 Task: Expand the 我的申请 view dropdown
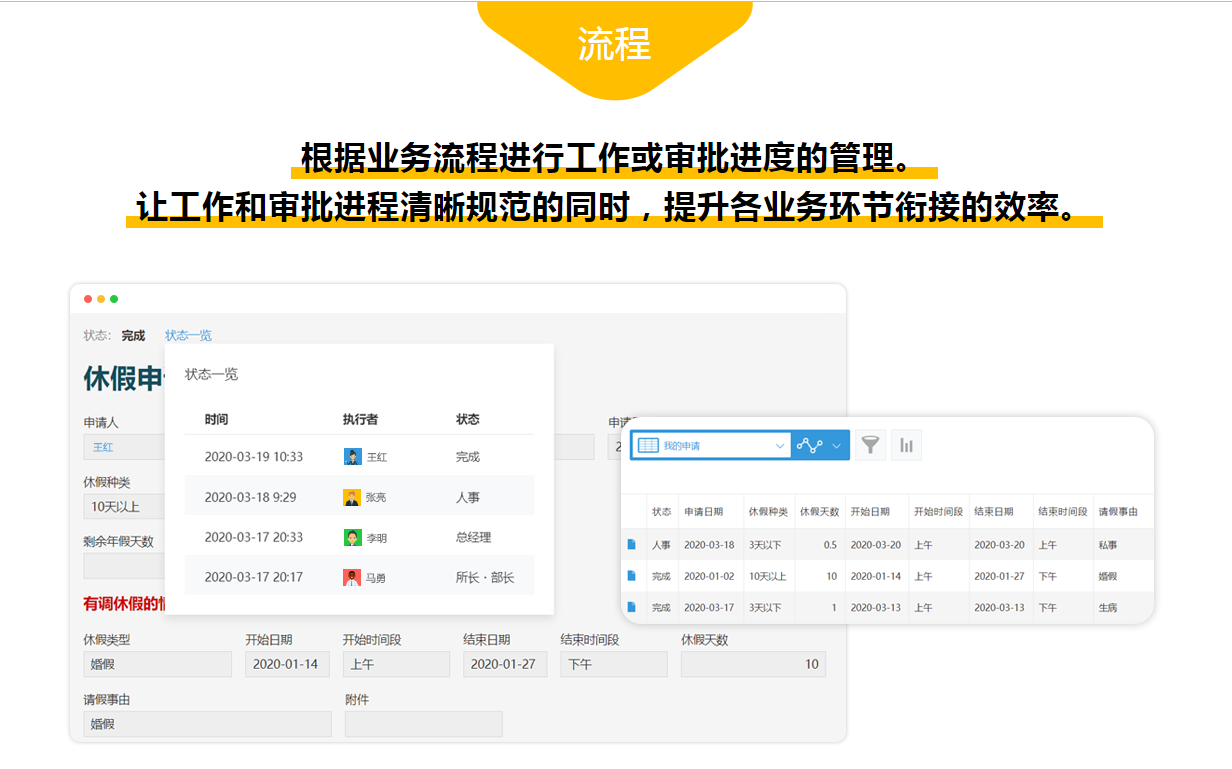(780, 446)
